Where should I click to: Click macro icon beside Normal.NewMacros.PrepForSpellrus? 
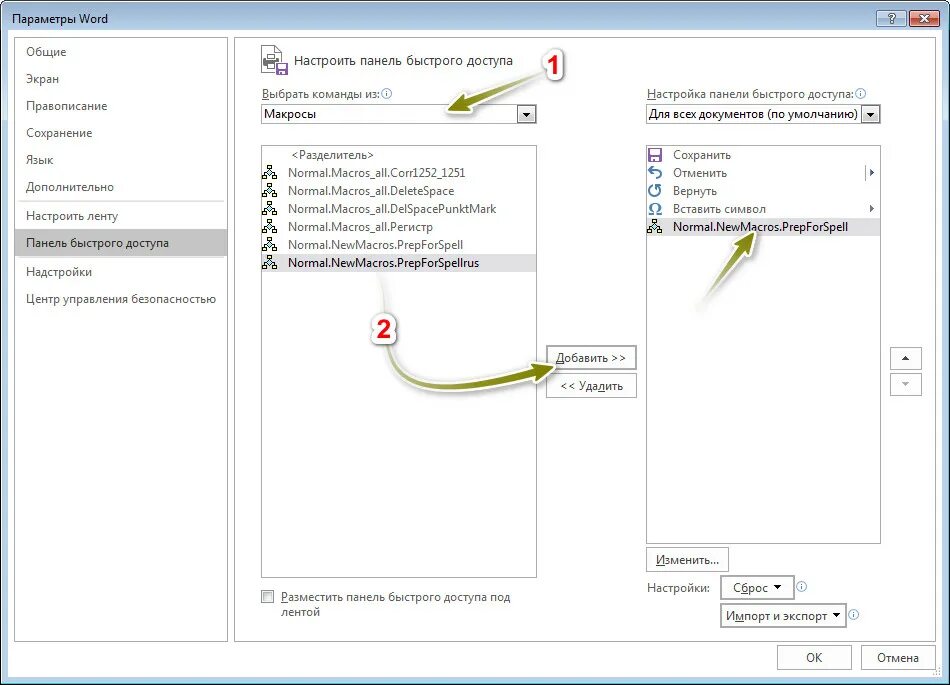pyautogui.click(x=270, y=263)
